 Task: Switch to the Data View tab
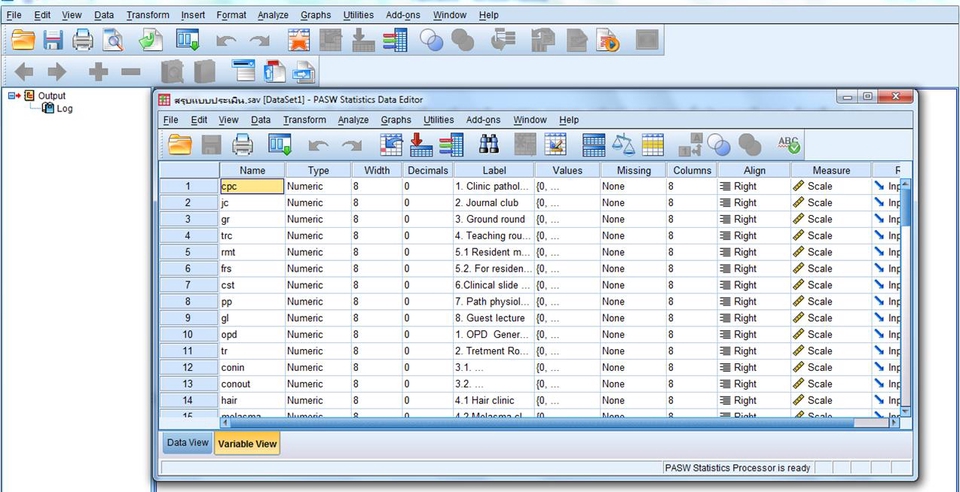(188, 443)
